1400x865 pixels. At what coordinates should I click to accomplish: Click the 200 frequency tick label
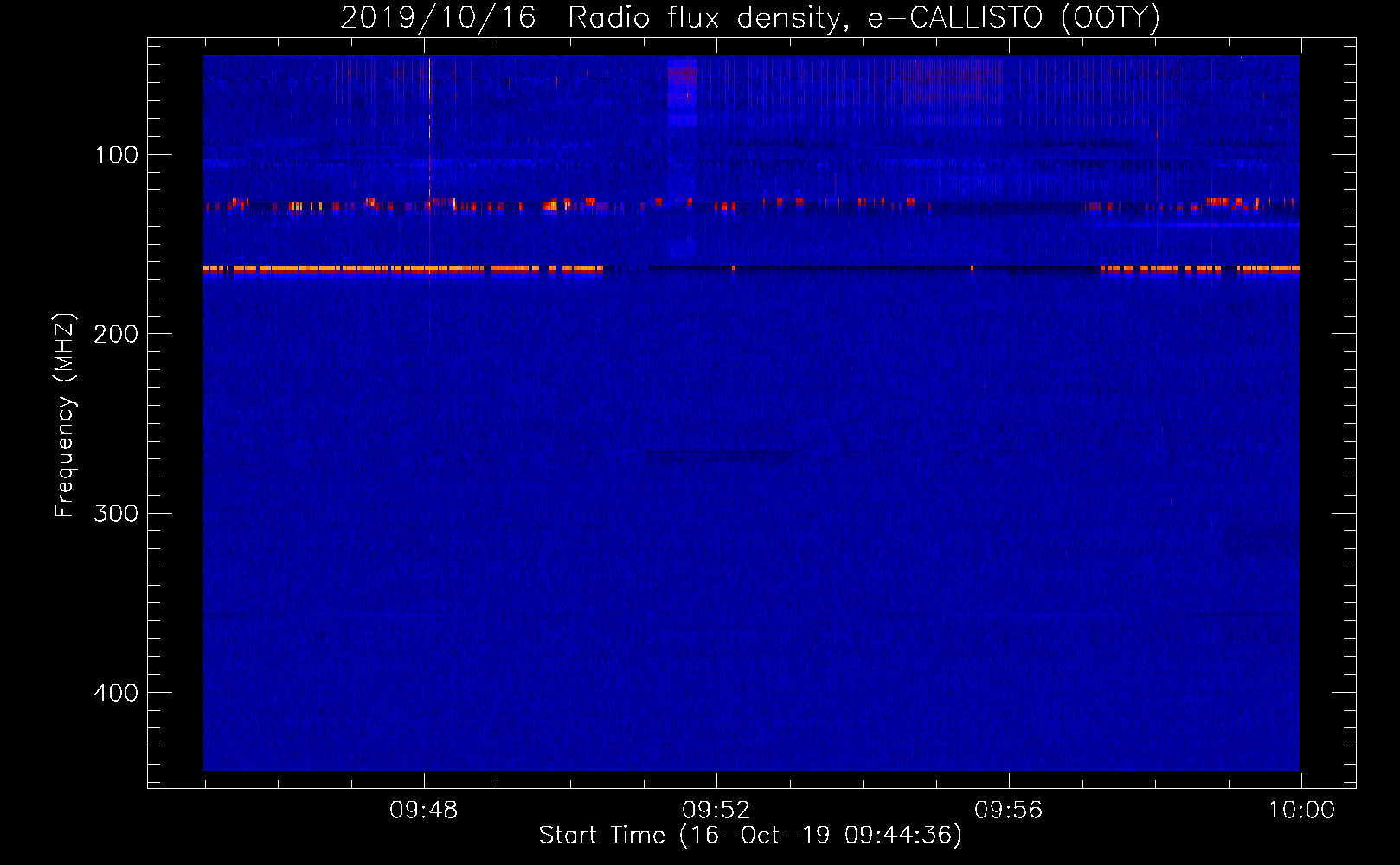116,334
